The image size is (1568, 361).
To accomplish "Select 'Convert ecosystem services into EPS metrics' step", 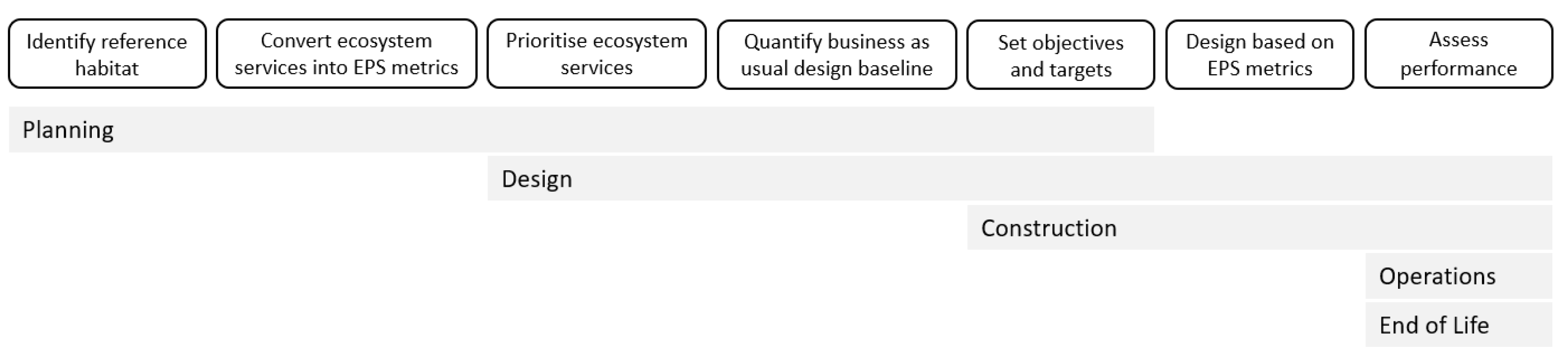I will [346, 54].
